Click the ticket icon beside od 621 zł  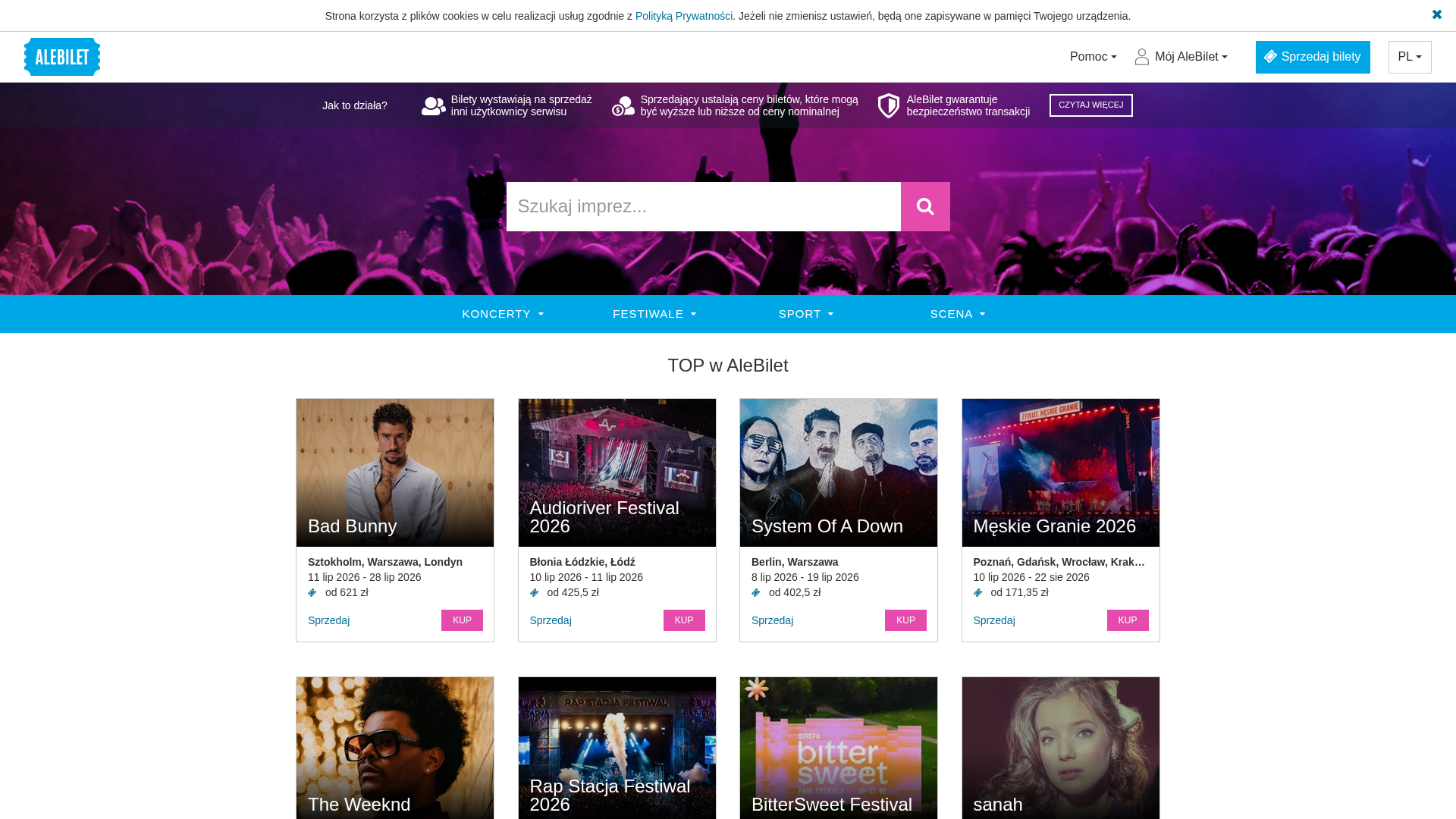pos(312,593)
